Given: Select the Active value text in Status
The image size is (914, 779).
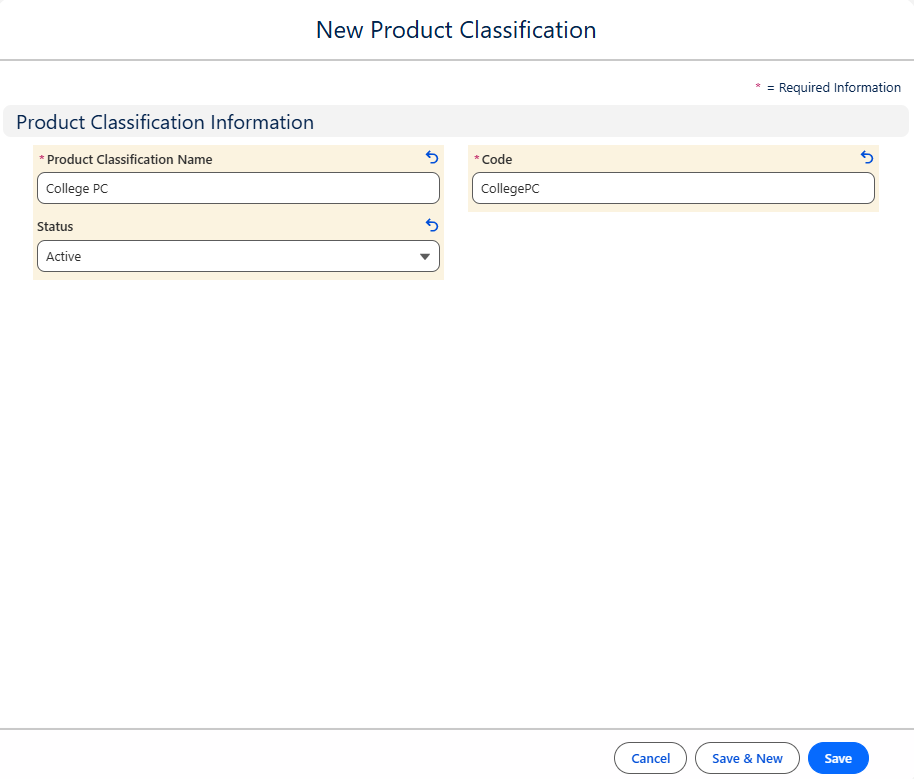Looking at the screenshot, I should pos(64,257).
